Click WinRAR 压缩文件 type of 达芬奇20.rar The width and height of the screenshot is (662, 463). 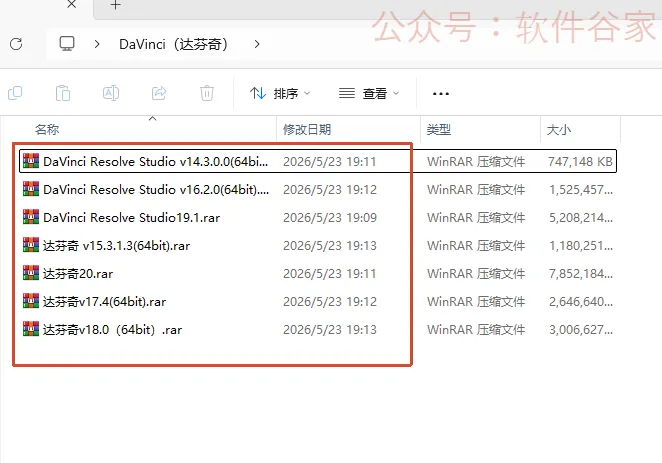[476, 274]
